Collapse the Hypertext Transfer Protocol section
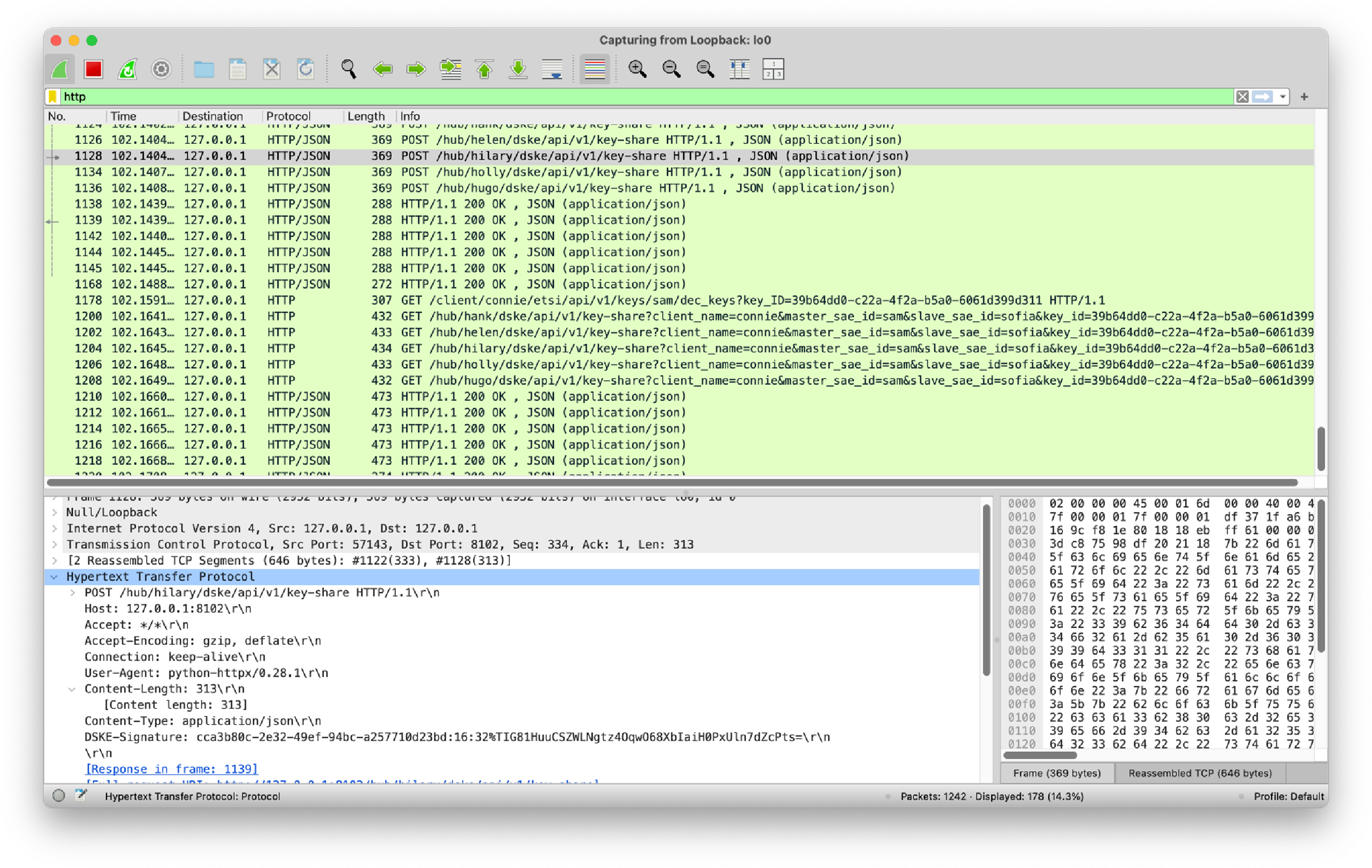This screenshot has width=1372, height=868. click(54, 576)
